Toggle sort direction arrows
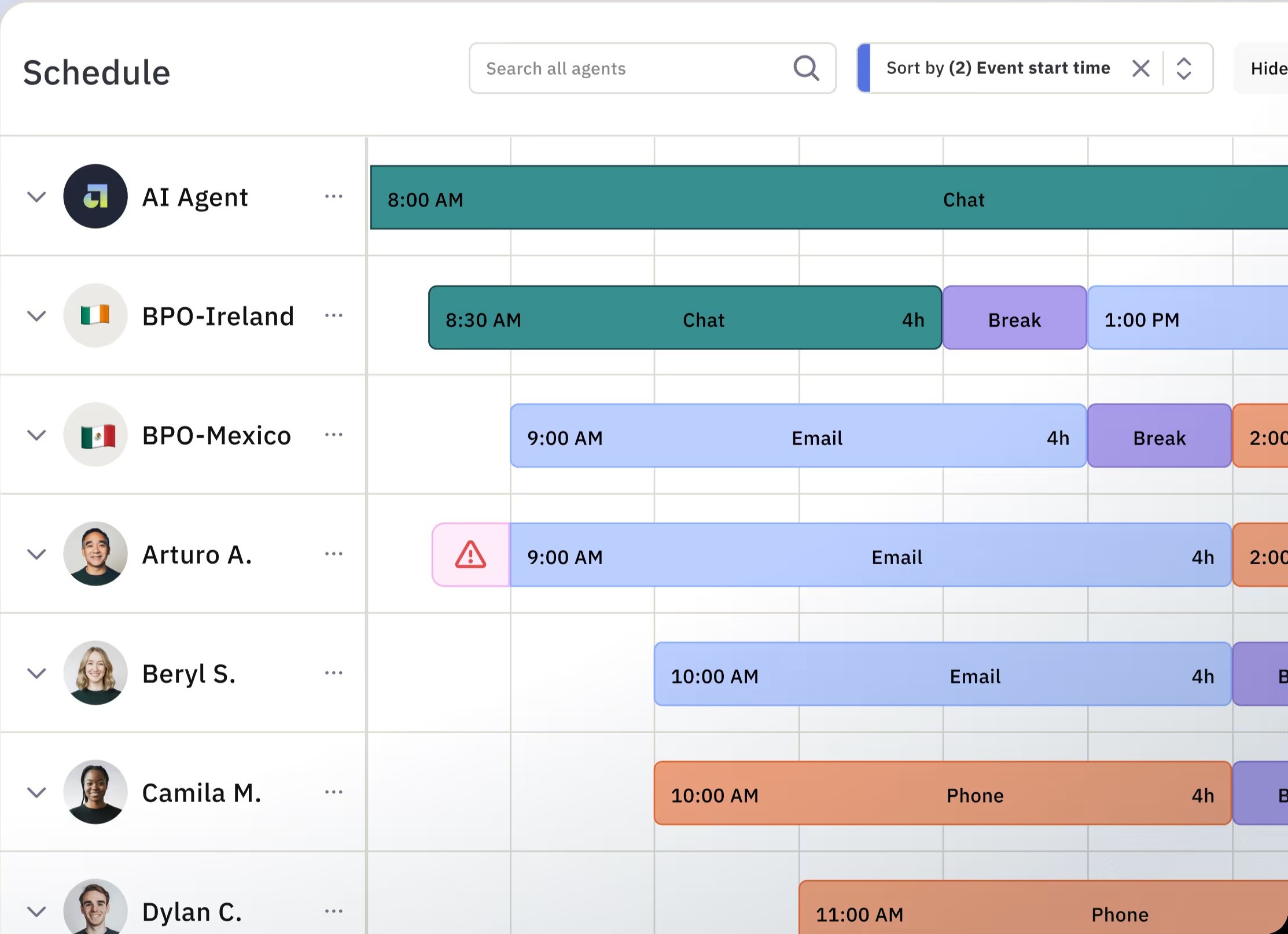The image size is (1288, 934). pos(1184,68)
